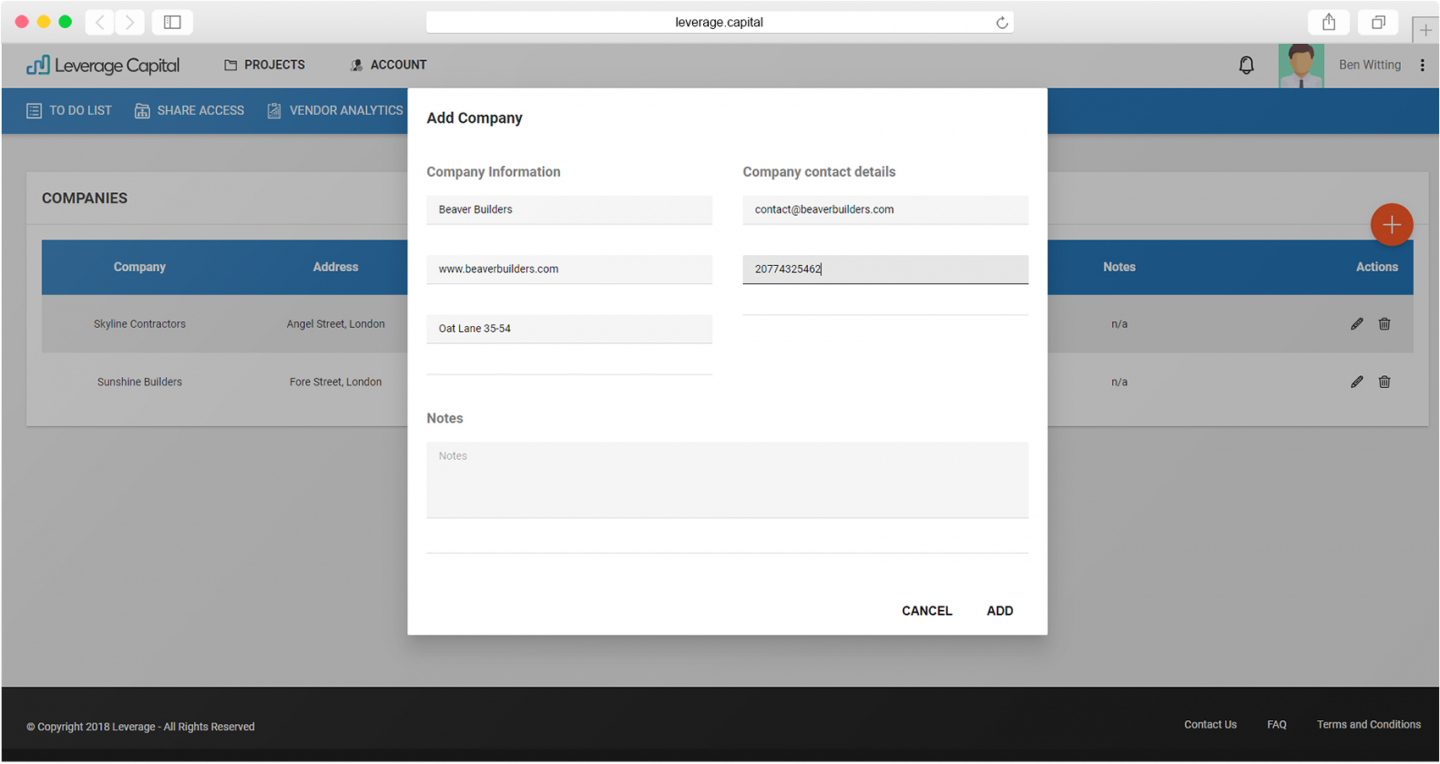
Task: Click the Actions column header
Action: coord(1377,267)
